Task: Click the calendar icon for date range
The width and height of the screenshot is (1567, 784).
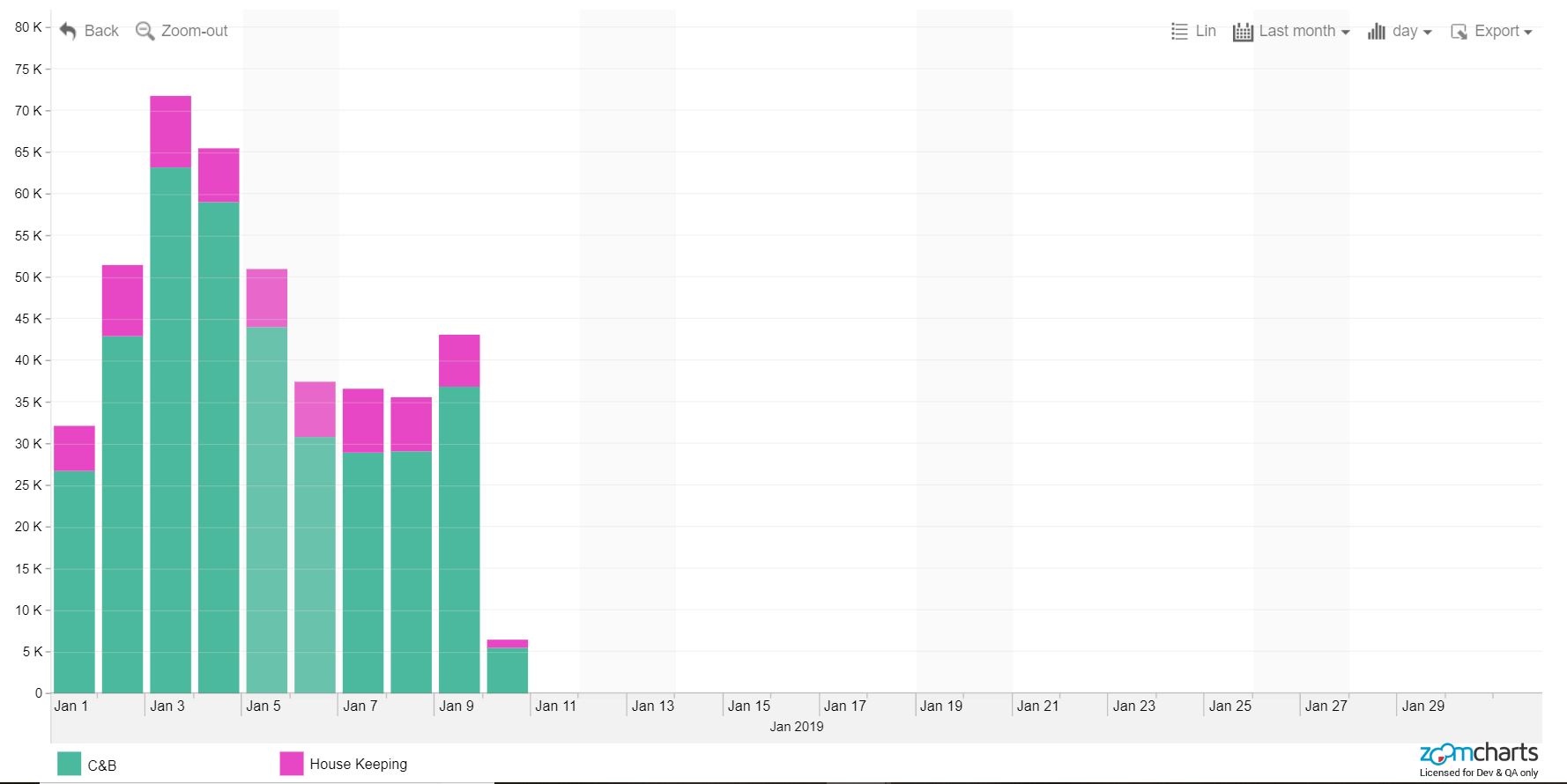Action: point(1243,32)
